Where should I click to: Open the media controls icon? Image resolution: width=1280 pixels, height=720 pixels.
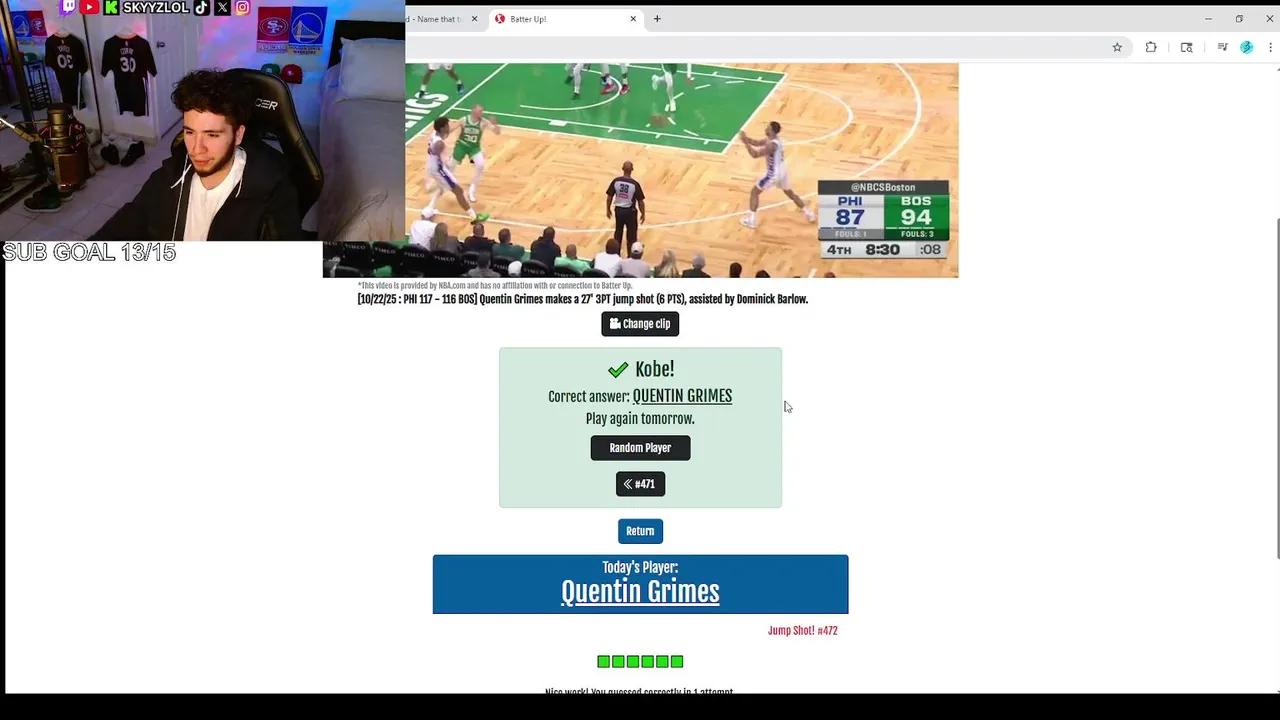1222,47
